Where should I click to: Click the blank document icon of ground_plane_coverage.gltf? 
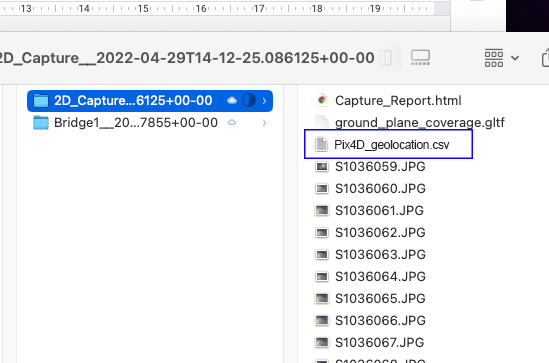click(x=322, y=123)
